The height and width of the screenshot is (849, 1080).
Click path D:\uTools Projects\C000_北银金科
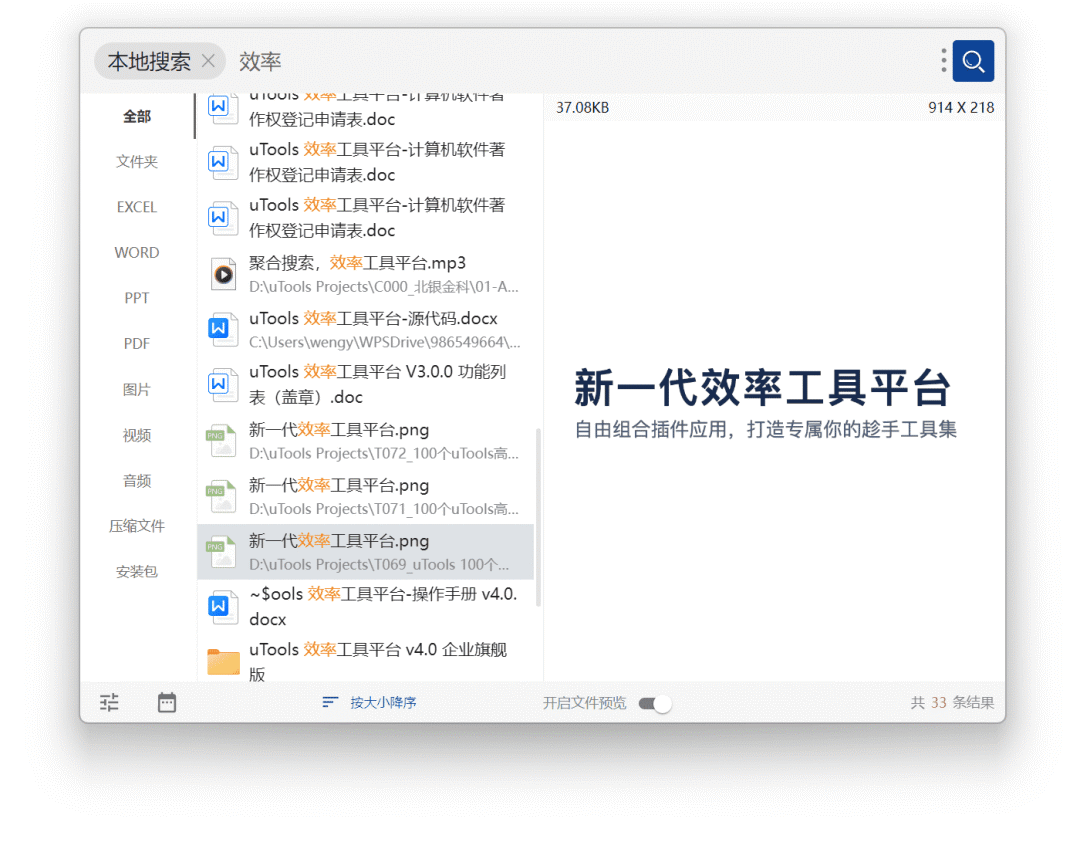(384, 286)
